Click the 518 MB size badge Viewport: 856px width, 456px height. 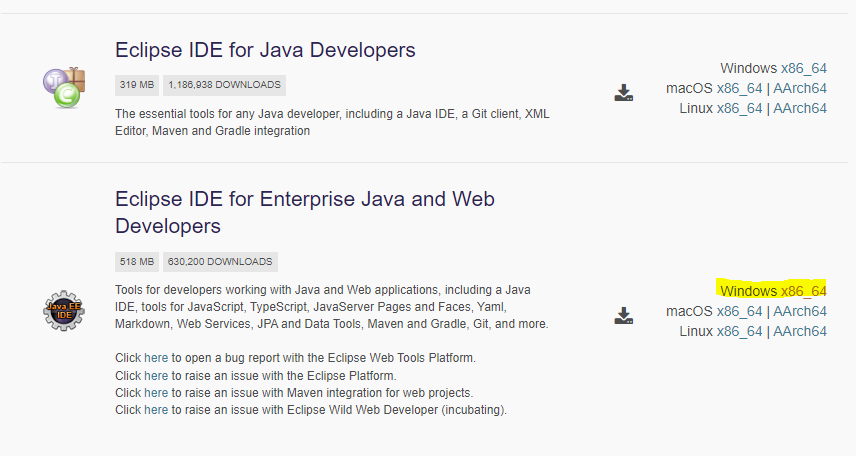point(136,262)
